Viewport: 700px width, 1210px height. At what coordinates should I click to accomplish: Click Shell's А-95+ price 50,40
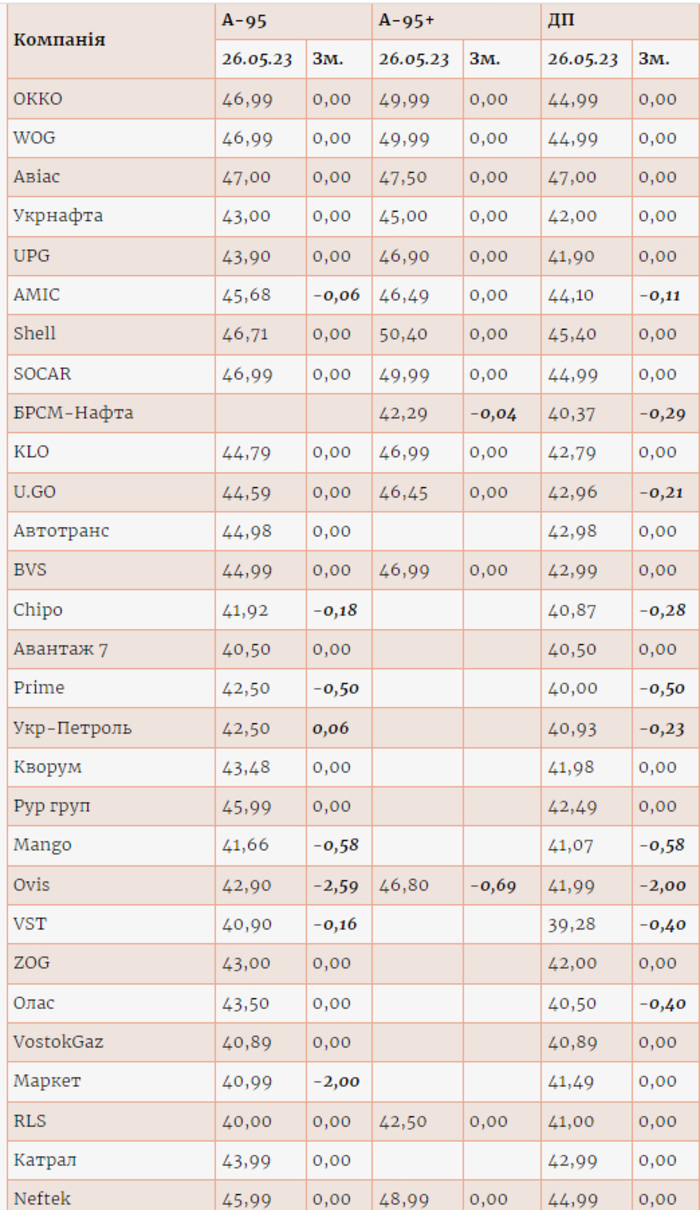403,334
